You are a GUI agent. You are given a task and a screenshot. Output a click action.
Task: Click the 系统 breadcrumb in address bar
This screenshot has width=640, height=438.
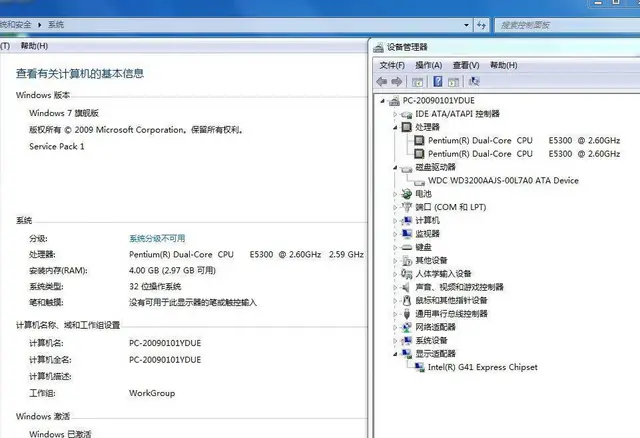click(56, 24)
